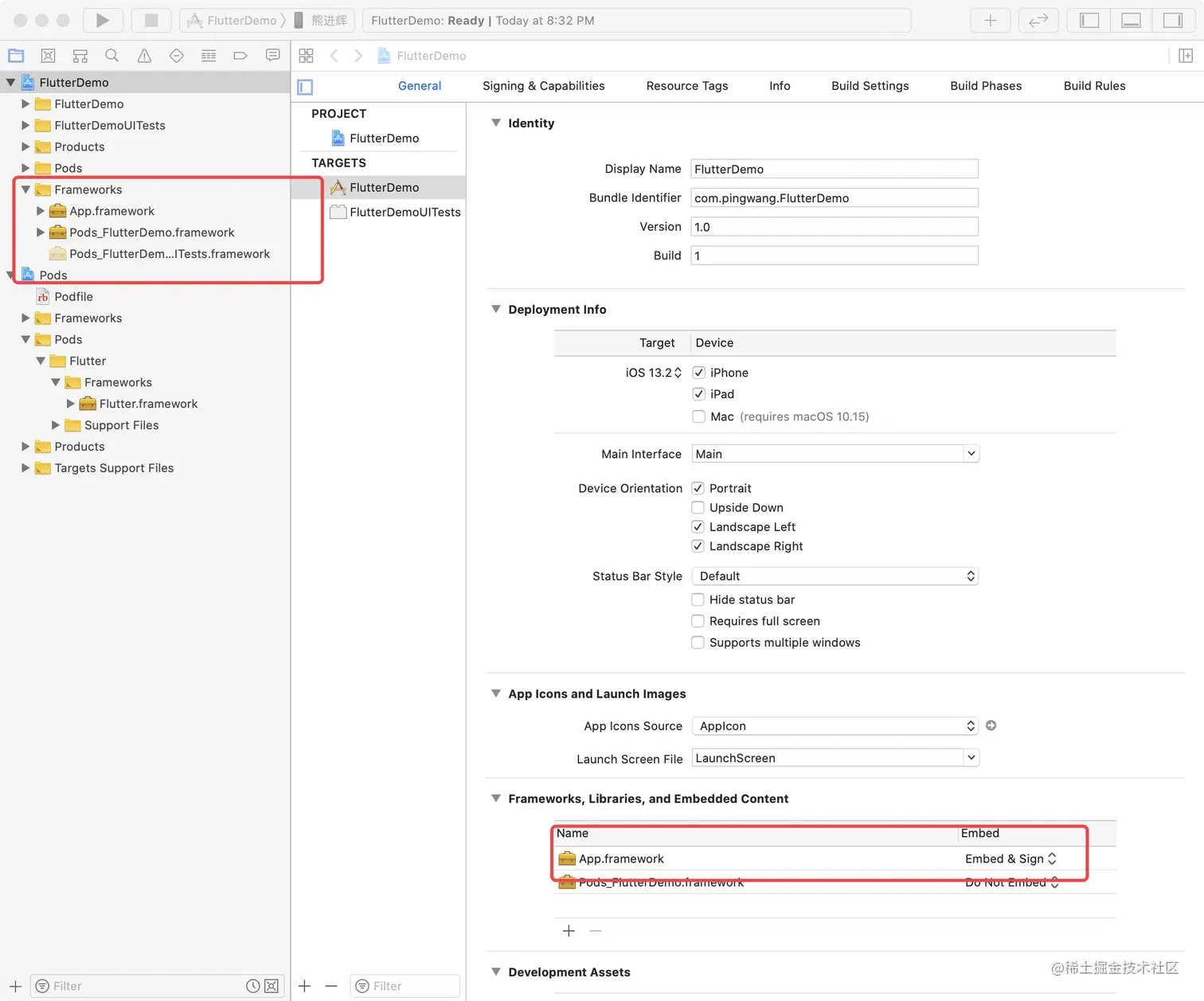
Task: Add a framework with the plus button
Action: point(569,931)
